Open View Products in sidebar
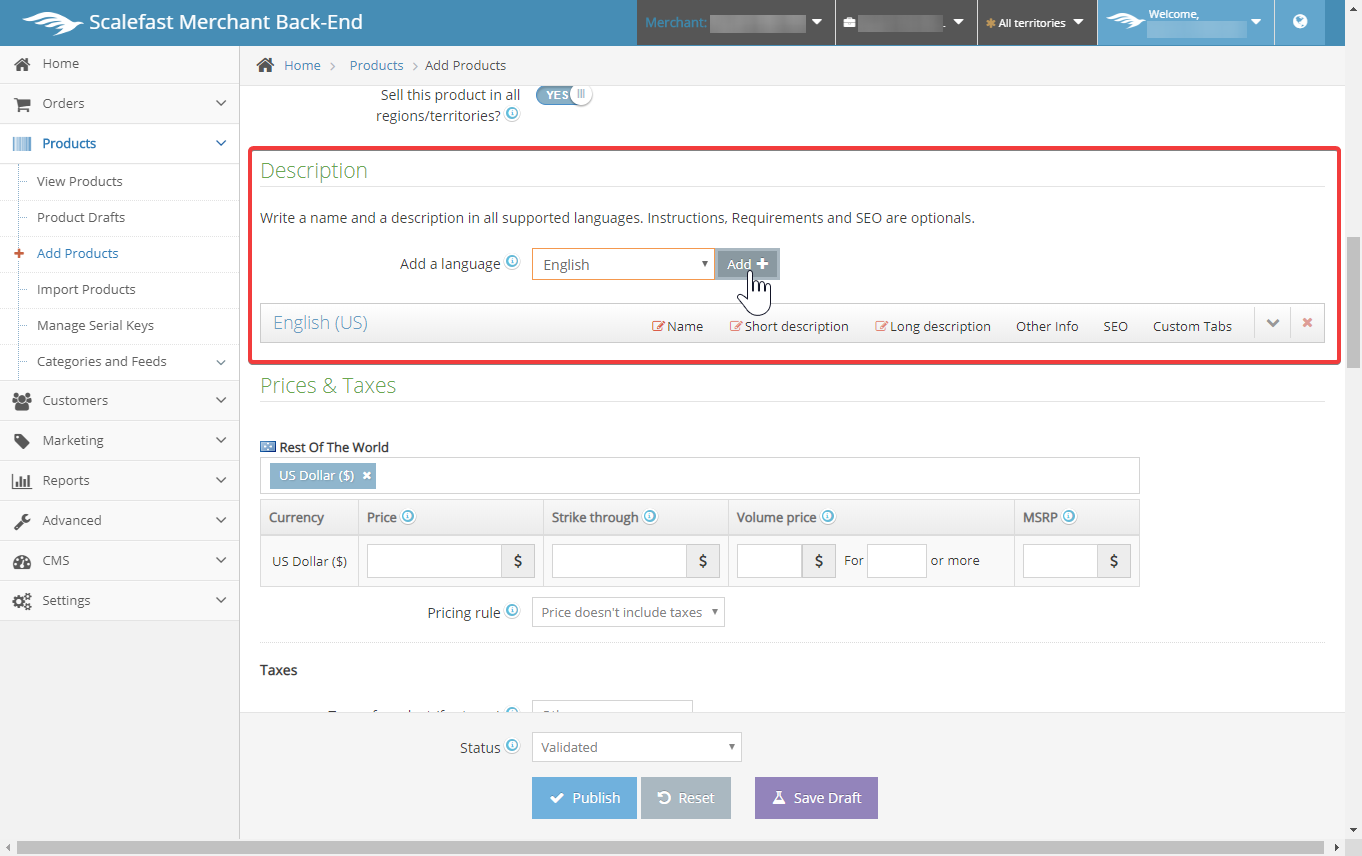The width and height of the screenshot is (1362, 856). coord(80,181)
